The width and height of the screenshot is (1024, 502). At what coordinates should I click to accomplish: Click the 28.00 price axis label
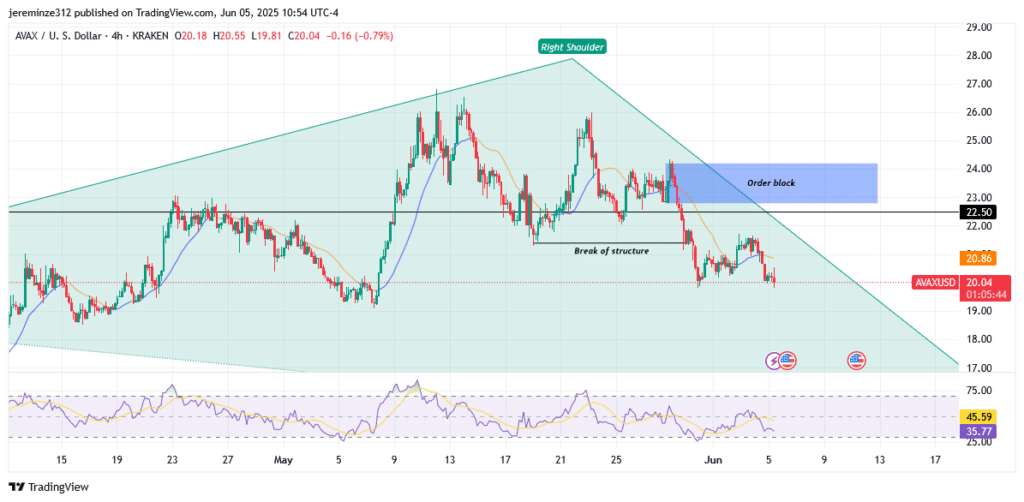click(x=979, y=55)
